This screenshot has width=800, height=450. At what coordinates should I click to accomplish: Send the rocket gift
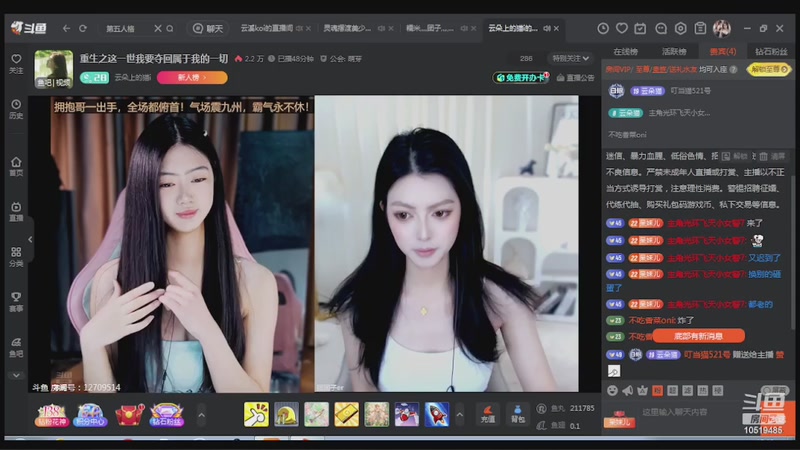437,414
